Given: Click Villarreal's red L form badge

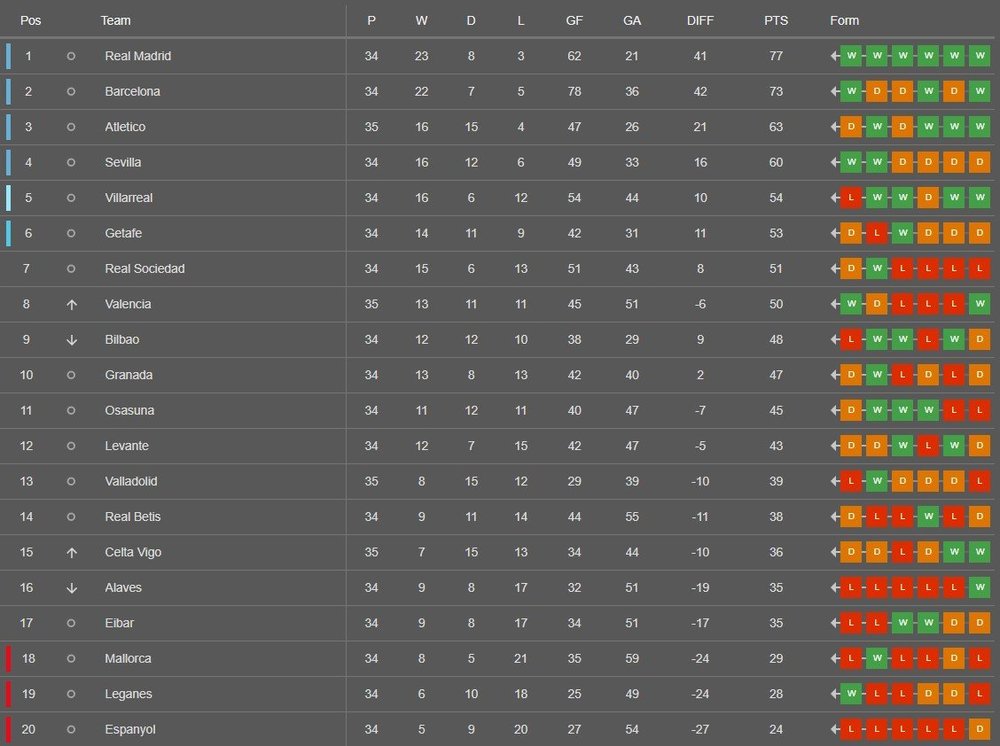Looking at the screenshot, I should (851, 198).
